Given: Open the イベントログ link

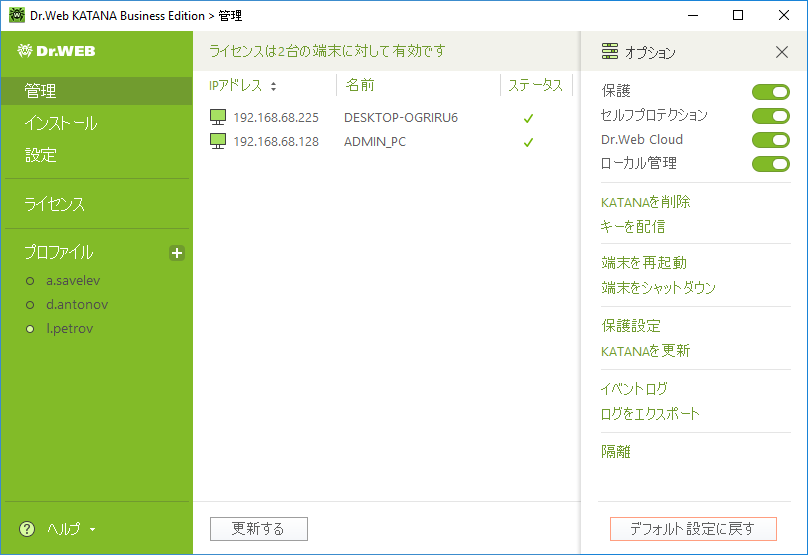Looking at the screenshot, I should (x=634, y=389).
